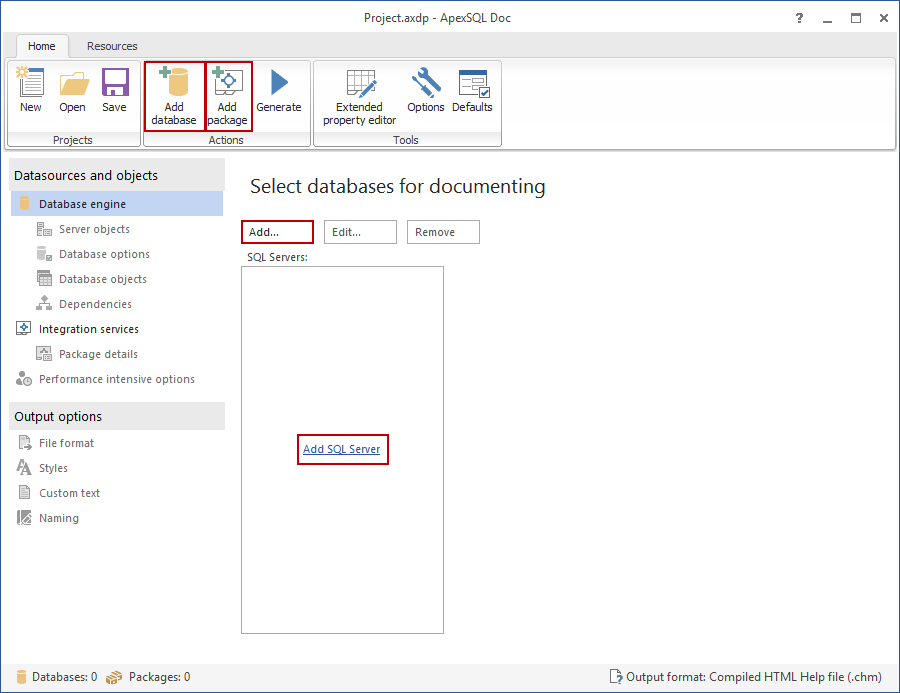Click the Output options header
Screen dimensions: 900x693
(x=117, y=416)
